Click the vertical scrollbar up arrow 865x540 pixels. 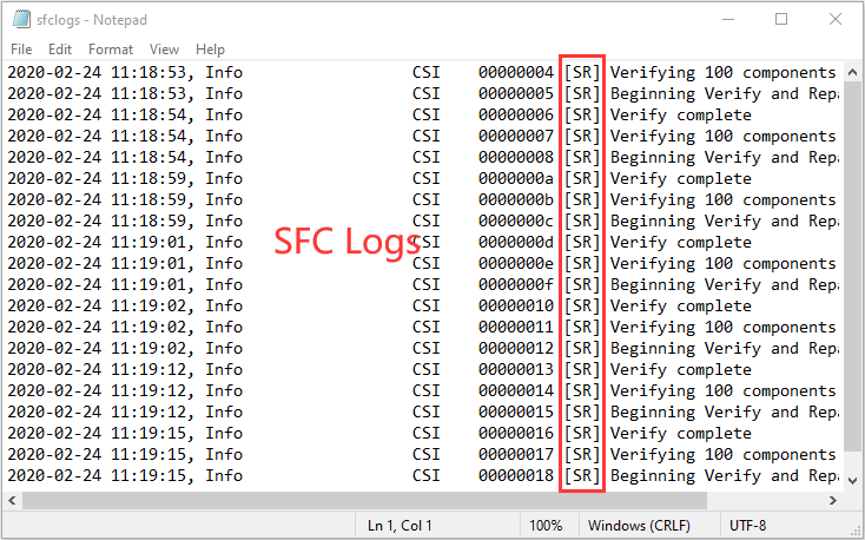point(851,70)
